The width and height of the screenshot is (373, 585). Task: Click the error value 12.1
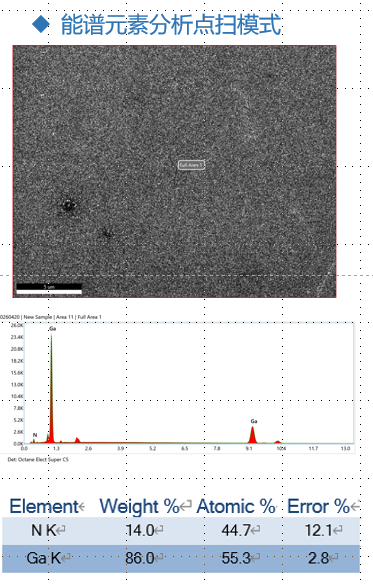[319, 530]
